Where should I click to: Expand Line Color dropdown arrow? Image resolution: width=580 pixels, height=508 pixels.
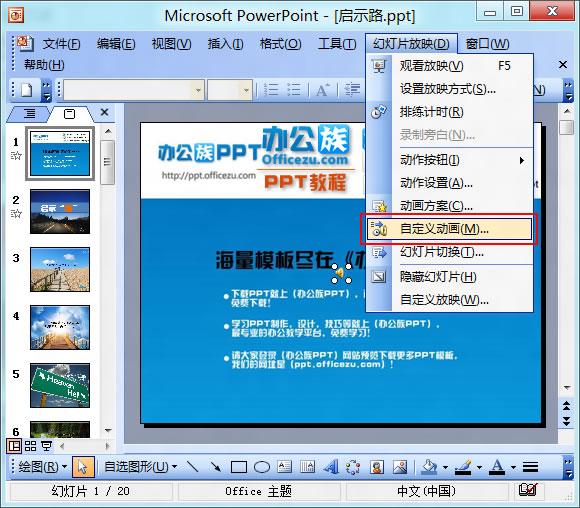point(479,467)
